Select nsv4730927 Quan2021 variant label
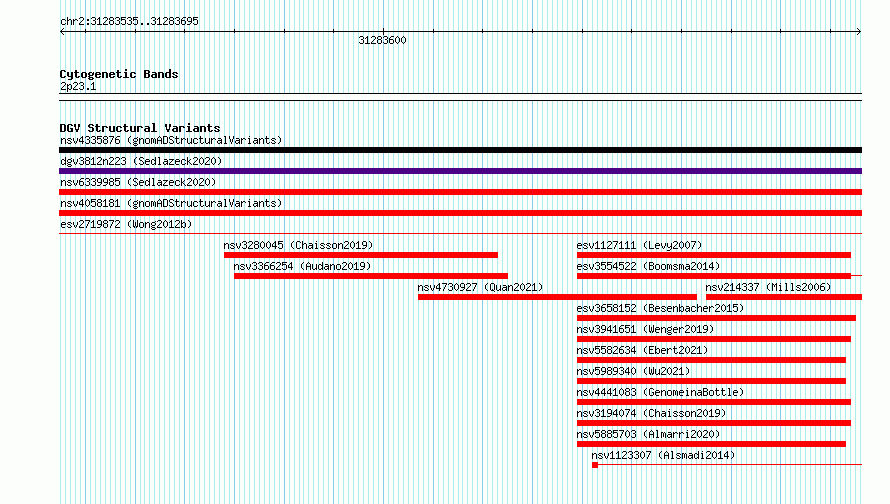Screen dimensions: 890x504 tap(480, 287)
